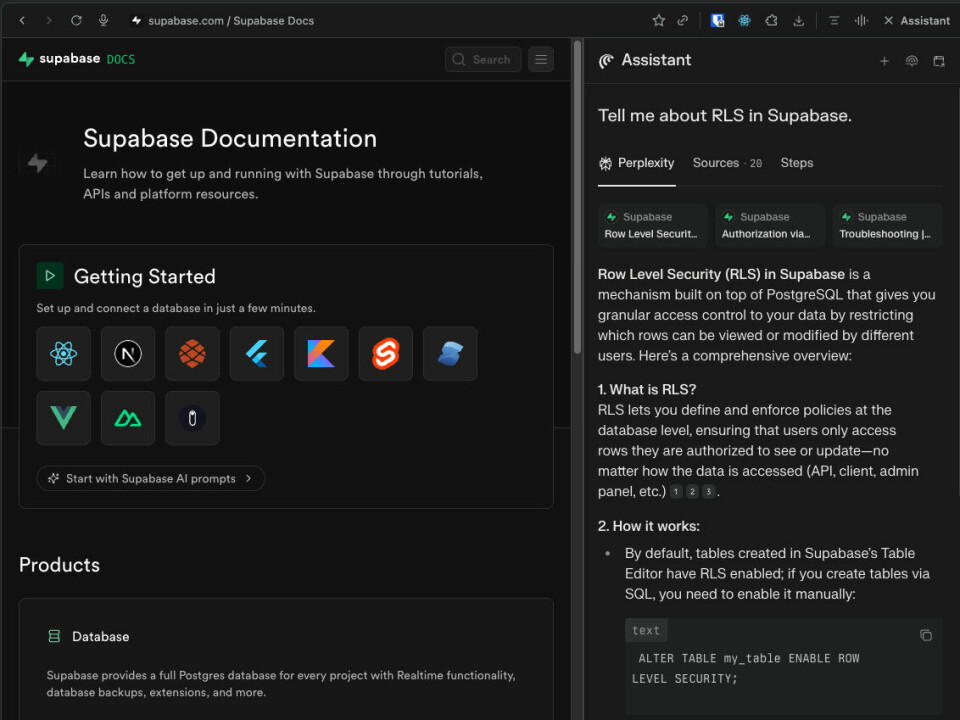Open Start with Supabase AI prompts
The image size is (960, 720).
(151, 478)
